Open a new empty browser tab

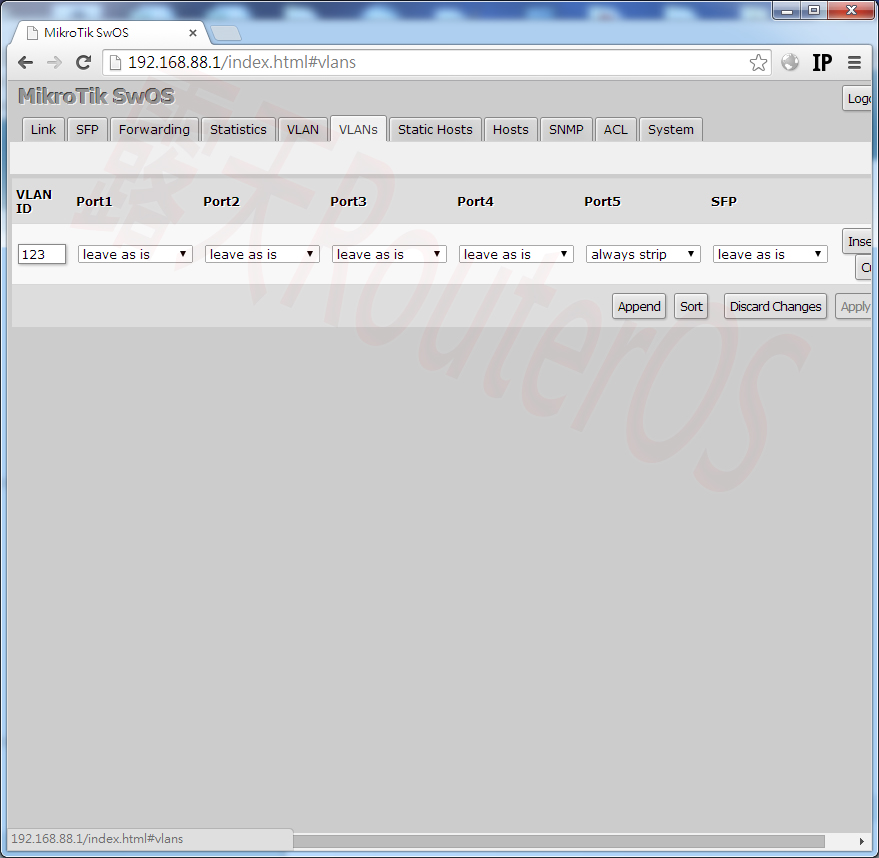point(226,34)
